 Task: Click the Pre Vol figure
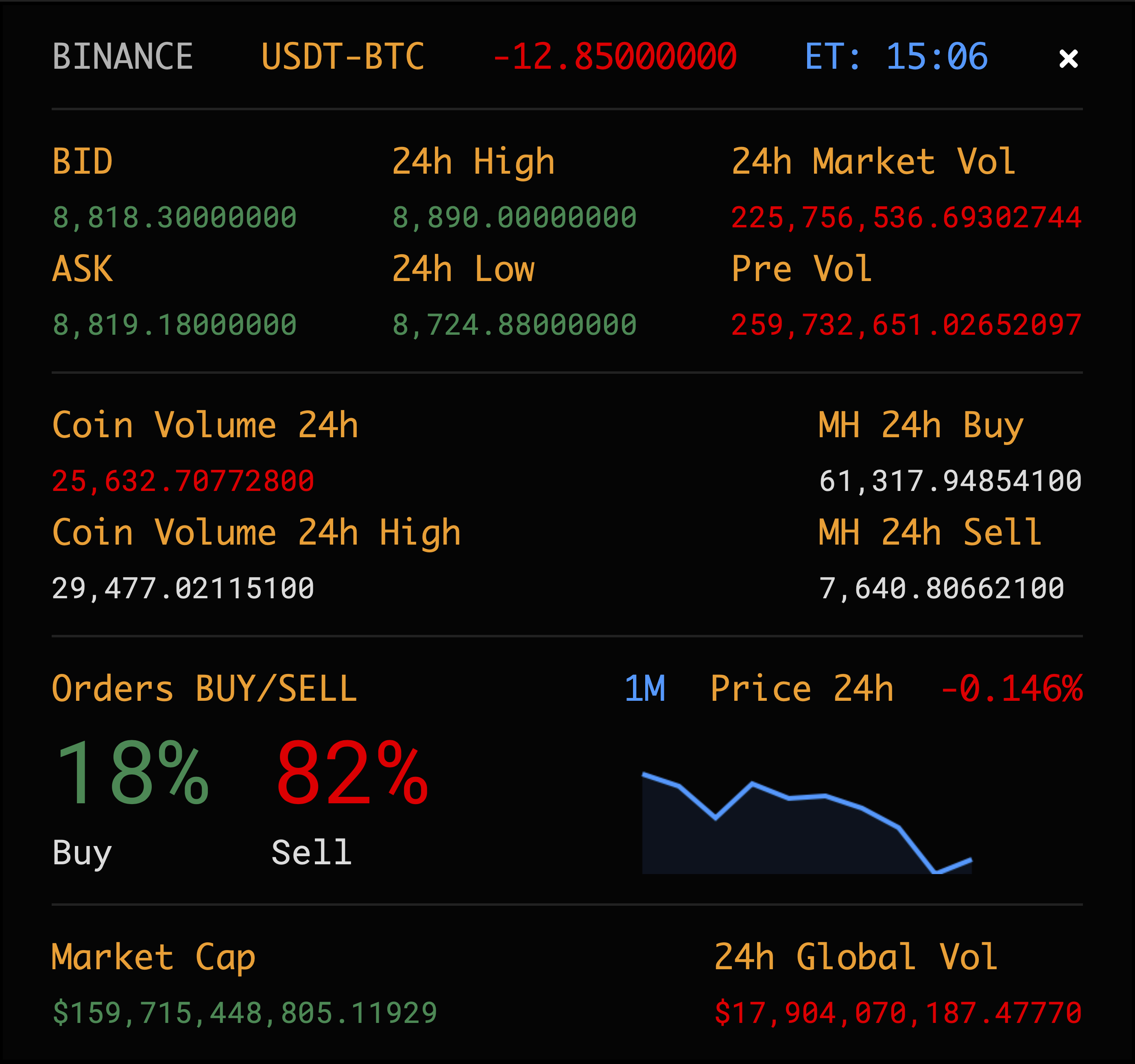point(906,325)
